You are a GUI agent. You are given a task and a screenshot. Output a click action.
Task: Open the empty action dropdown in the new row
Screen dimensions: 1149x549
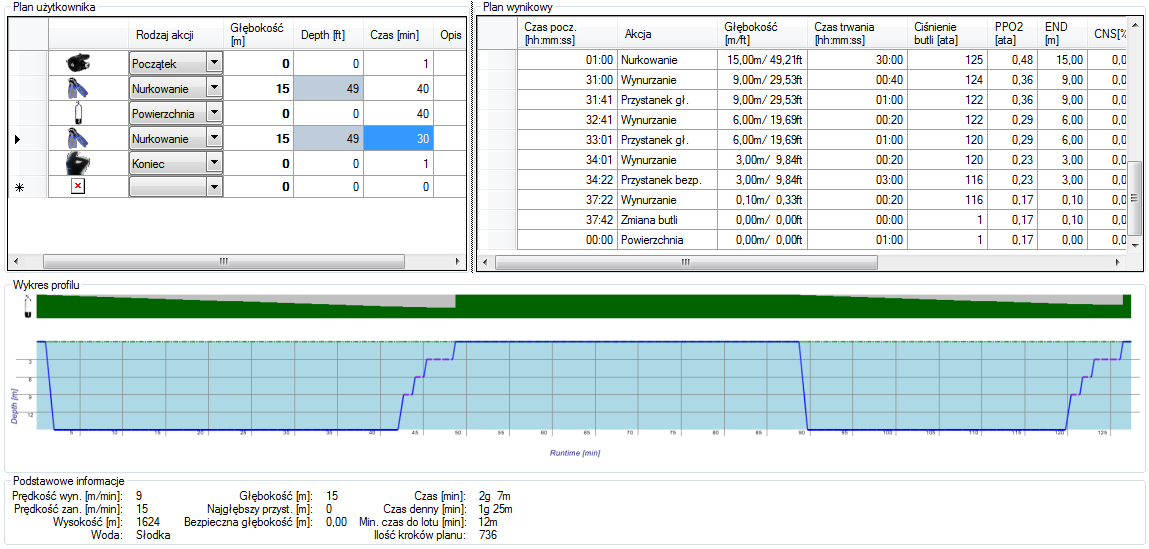[214, 188]
